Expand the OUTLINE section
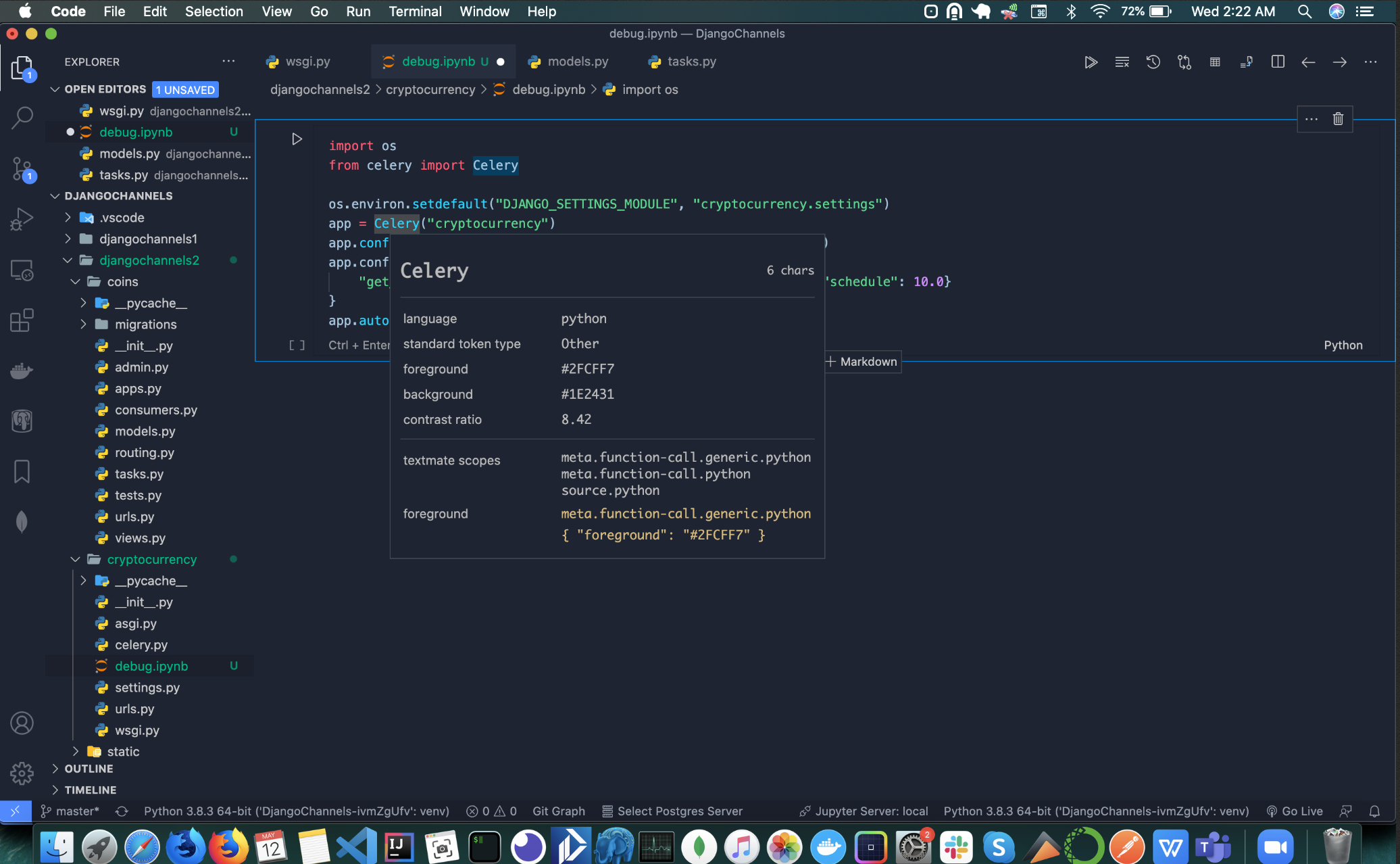 click(88, 769)
